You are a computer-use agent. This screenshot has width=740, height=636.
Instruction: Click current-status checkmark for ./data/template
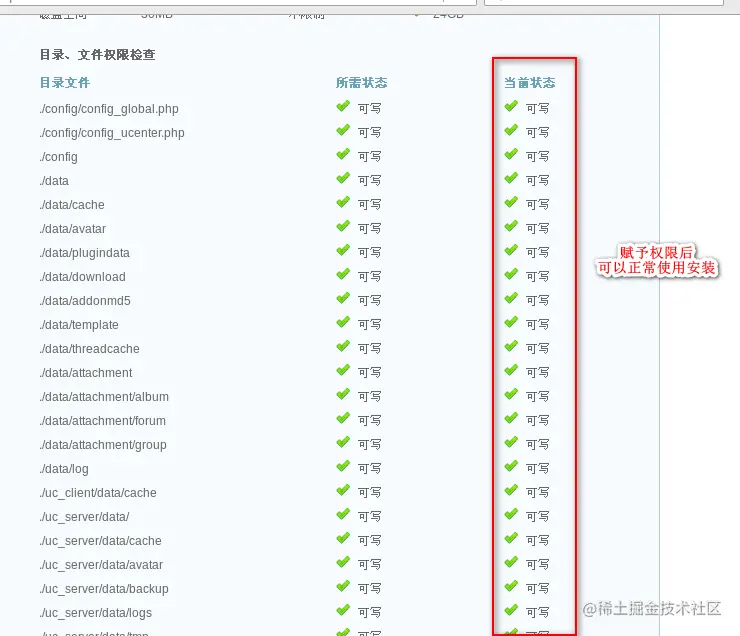point(511,323)
